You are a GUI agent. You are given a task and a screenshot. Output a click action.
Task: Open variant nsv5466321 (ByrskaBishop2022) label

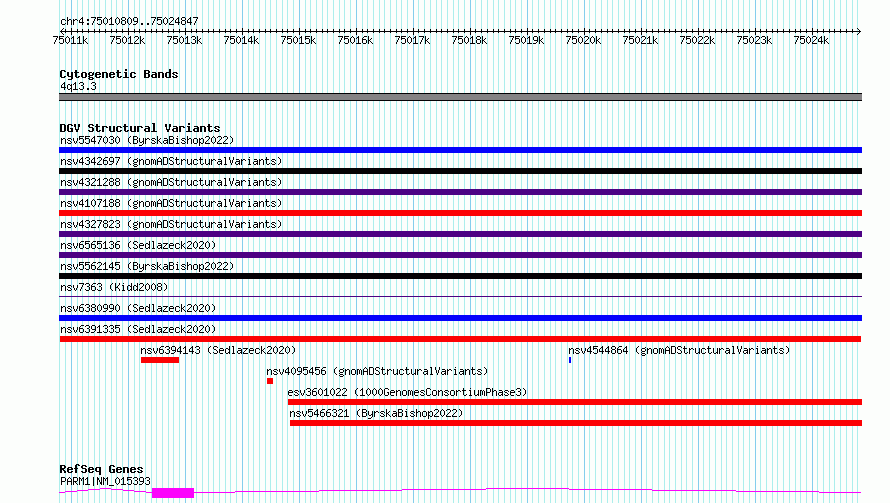[376, 413]
